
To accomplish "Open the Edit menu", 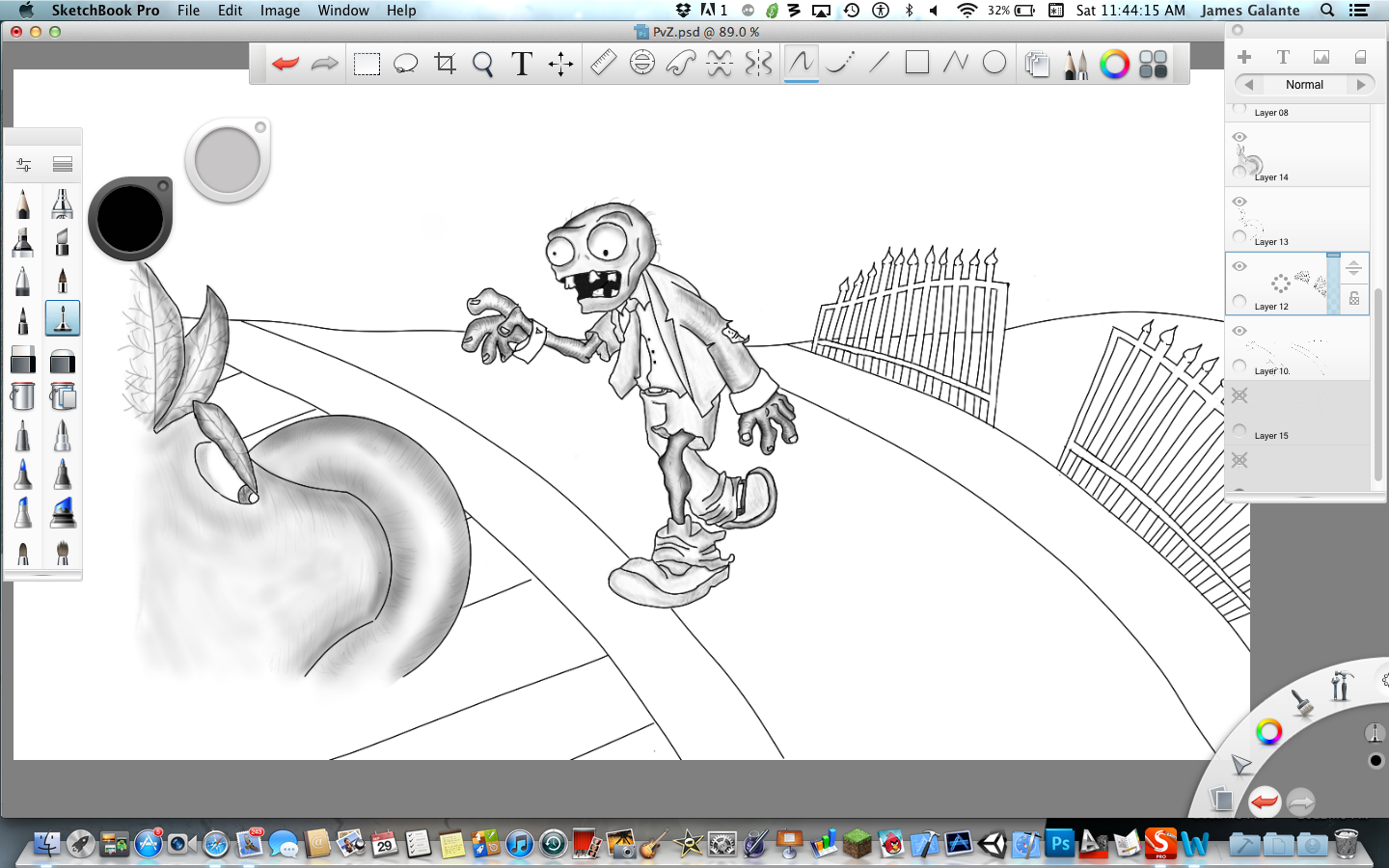I will 230,10.
